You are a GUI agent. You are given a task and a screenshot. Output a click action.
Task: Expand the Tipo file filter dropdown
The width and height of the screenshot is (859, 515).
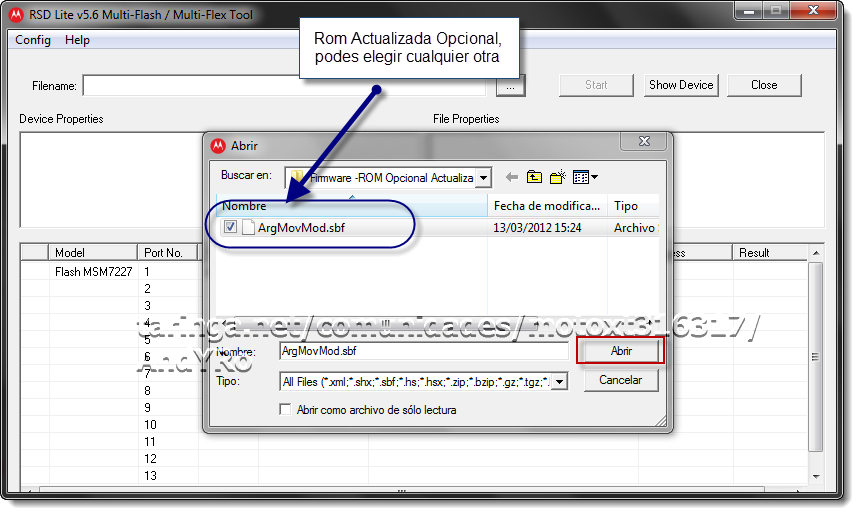pyautogui.click(x=559, y=381)
